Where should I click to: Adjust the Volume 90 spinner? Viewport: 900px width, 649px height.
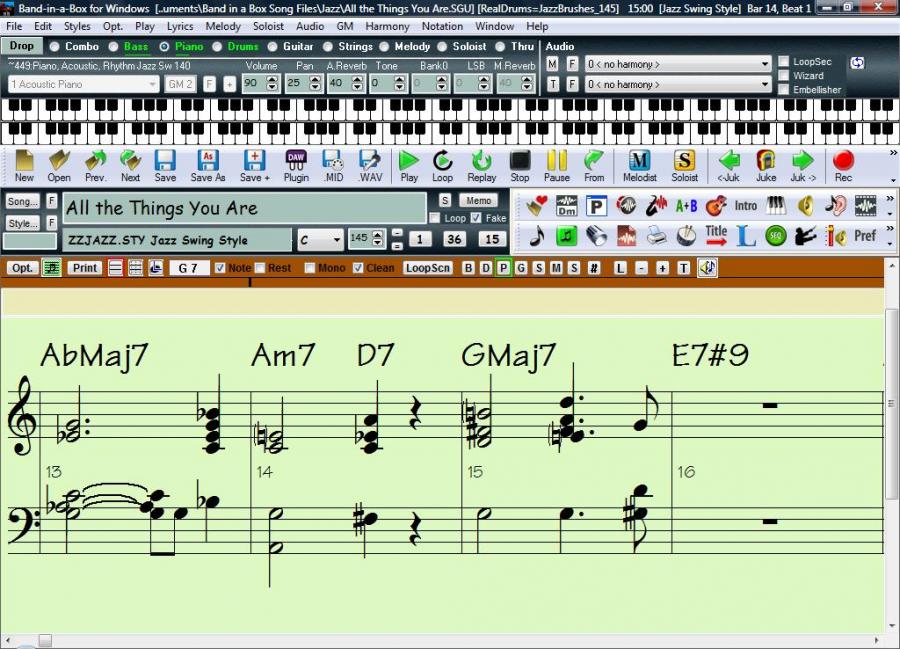pyautogui.click(x=273, y=84)
